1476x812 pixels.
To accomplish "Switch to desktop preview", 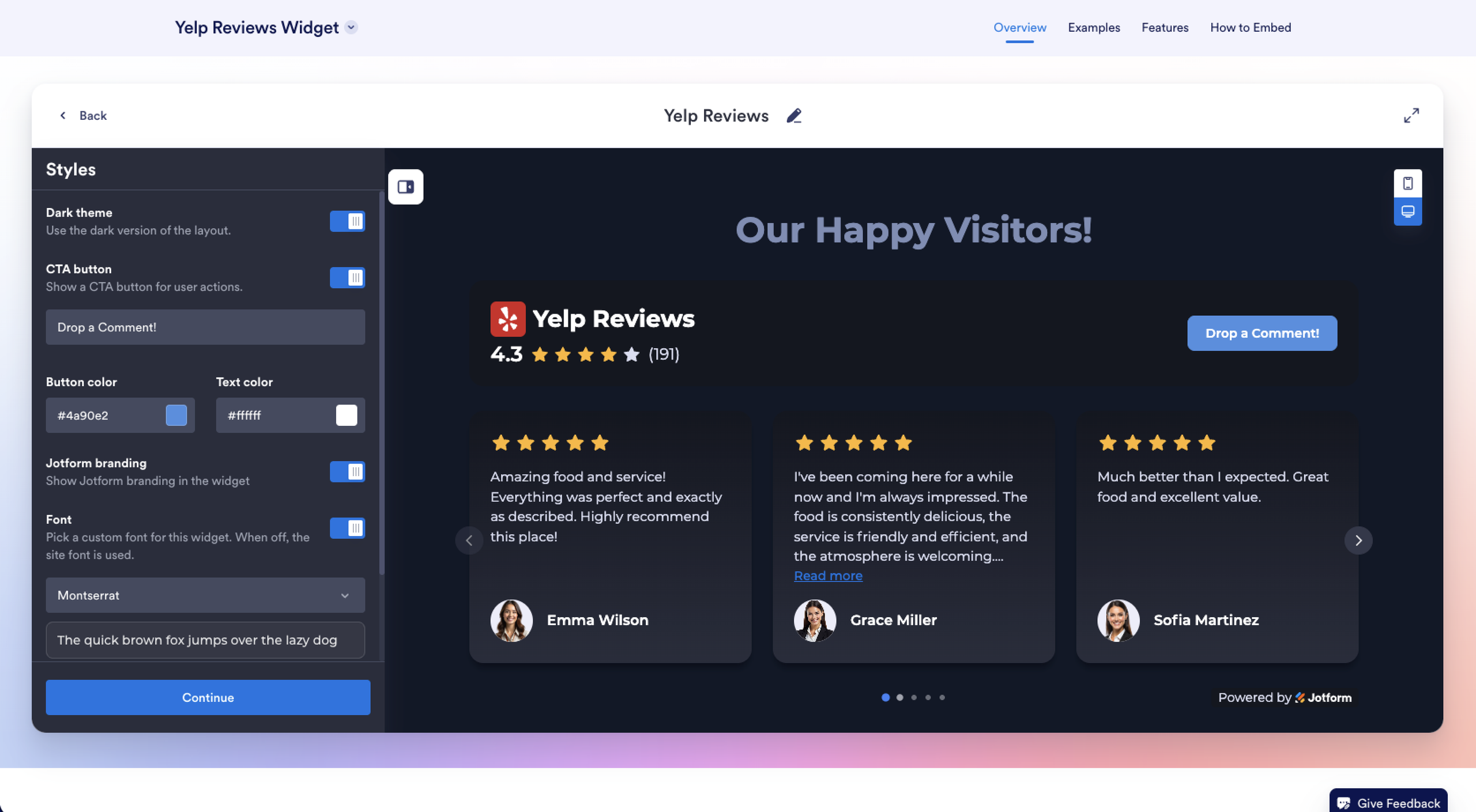I will pyautogui.click(x=1407, y=212).
